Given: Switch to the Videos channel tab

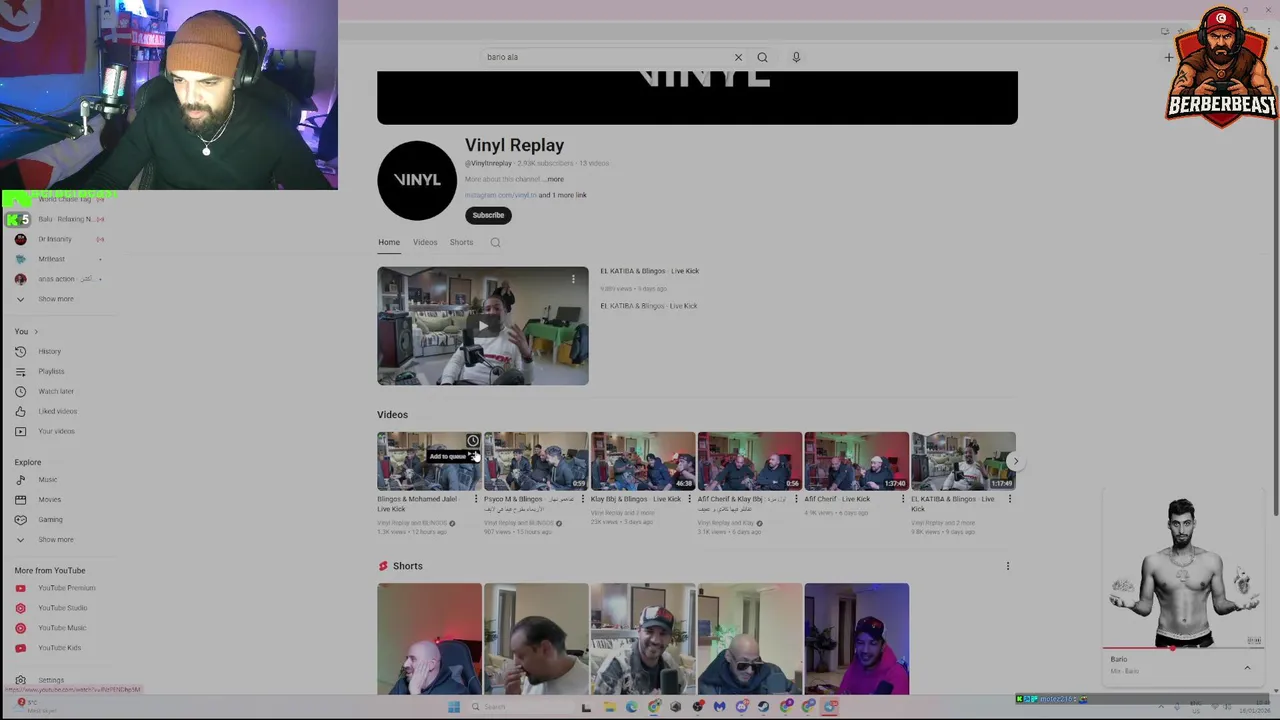Looking at the screenshot, I should pyautogui.click(x=425, y=242).
